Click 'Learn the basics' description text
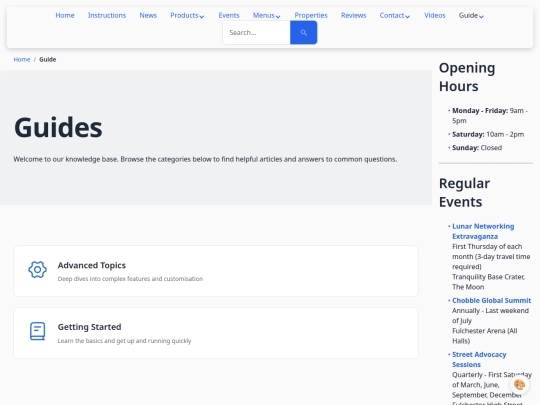540x405 pixels. click(124, 341)
